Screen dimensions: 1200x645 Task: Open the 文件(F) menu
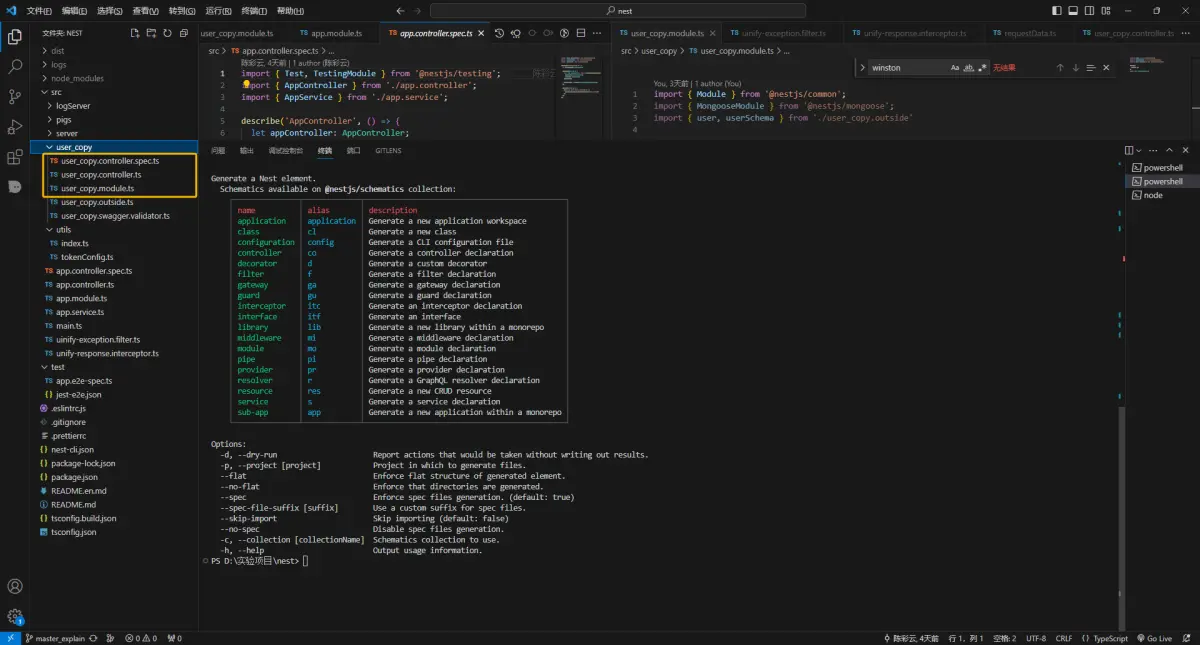point(40,10)
